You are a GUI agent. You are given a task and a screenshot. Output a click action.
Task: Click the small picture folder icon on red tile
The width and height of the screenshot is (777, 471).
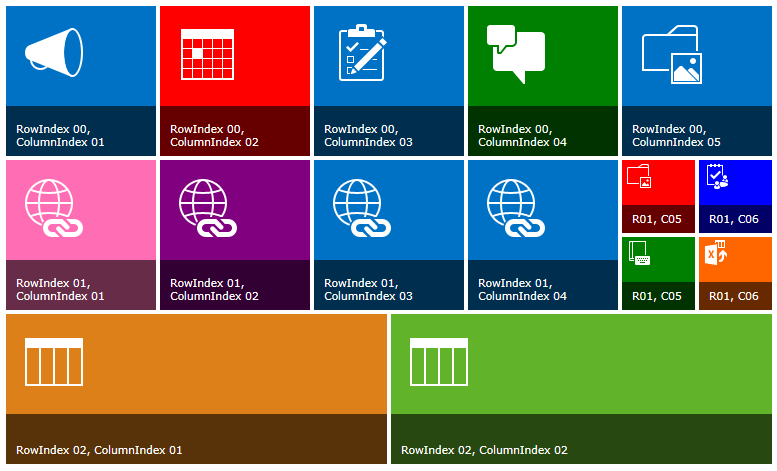639,176
